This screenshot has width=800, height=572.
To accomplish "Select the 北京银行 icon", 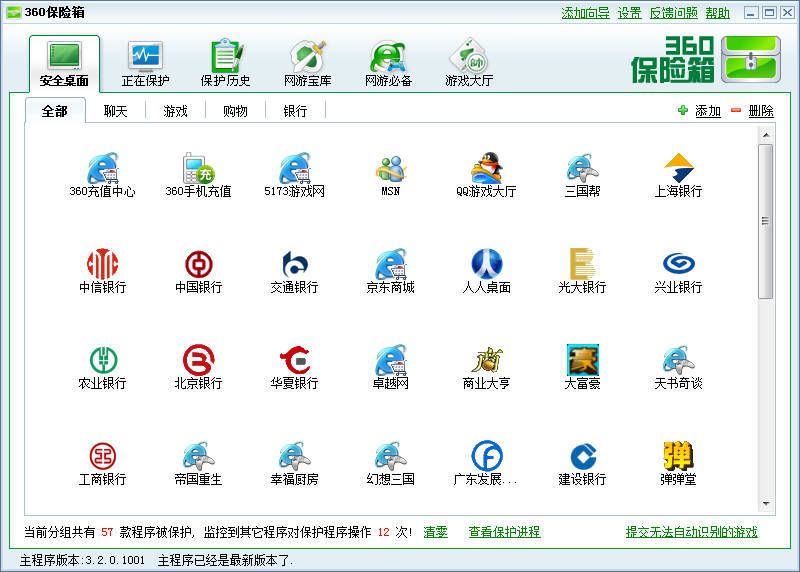I will pyautogui.click(x=198, y=367).
